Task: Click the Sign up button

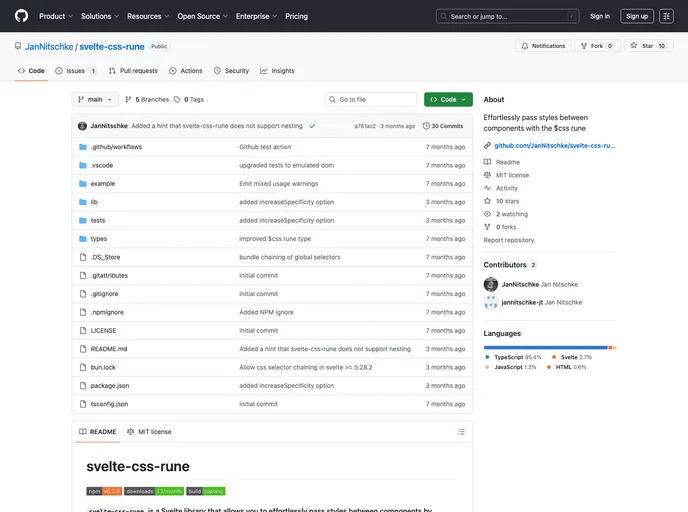Action: (x=636, y=16)
